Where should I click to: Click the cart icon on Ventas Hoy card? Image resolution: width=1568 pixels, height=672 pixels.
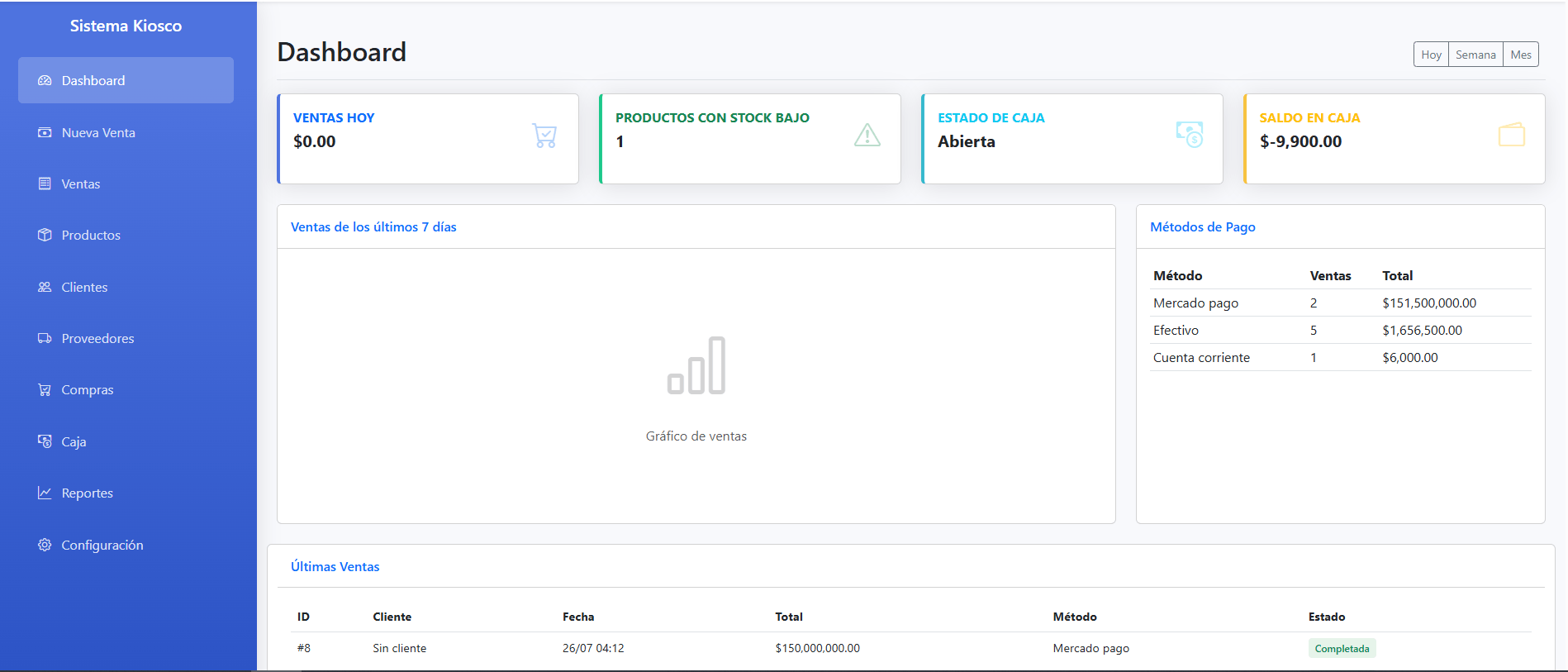pos(544,135)
